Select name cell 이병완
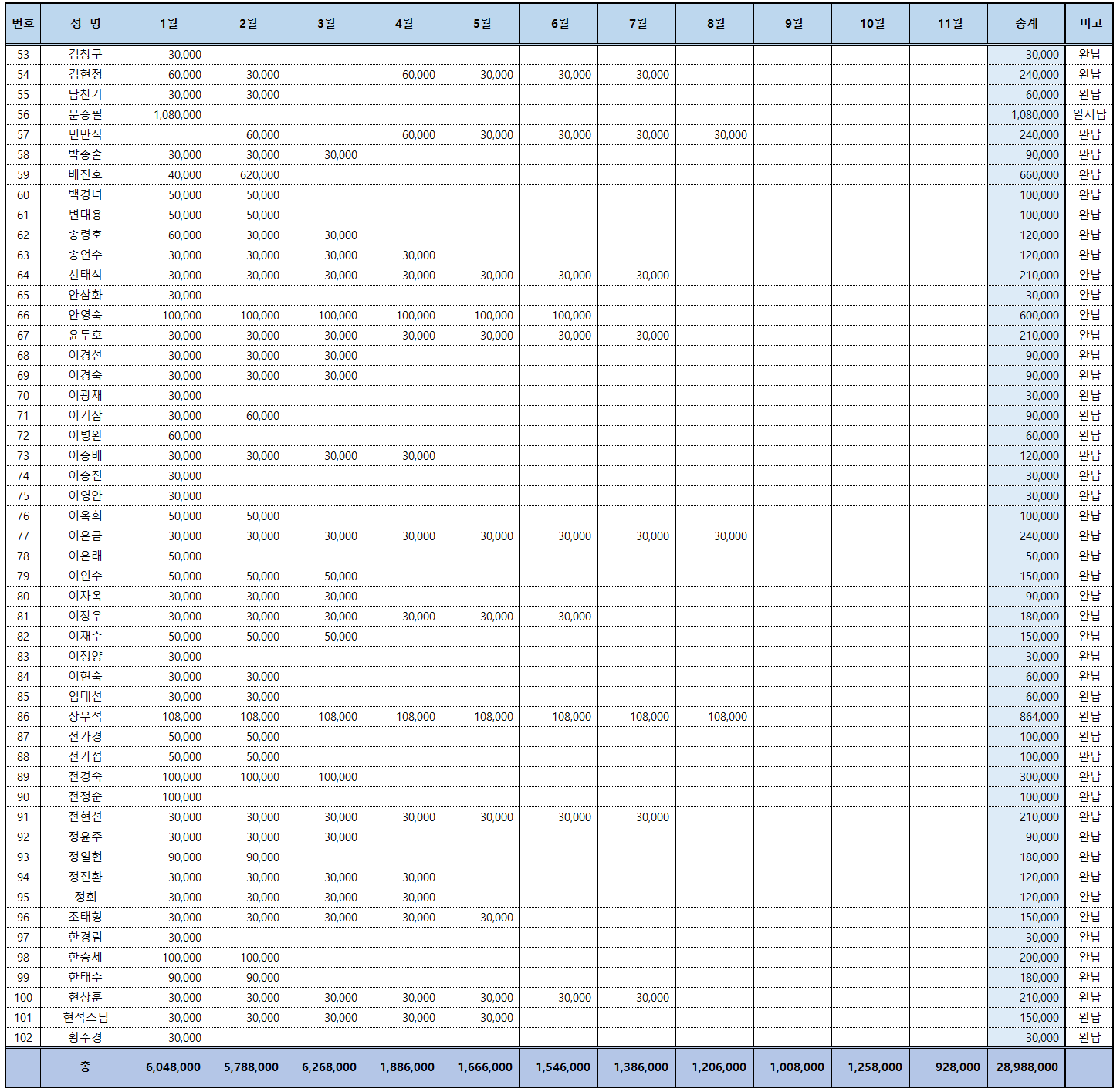1120x1092 pixels. pos(86,436)
